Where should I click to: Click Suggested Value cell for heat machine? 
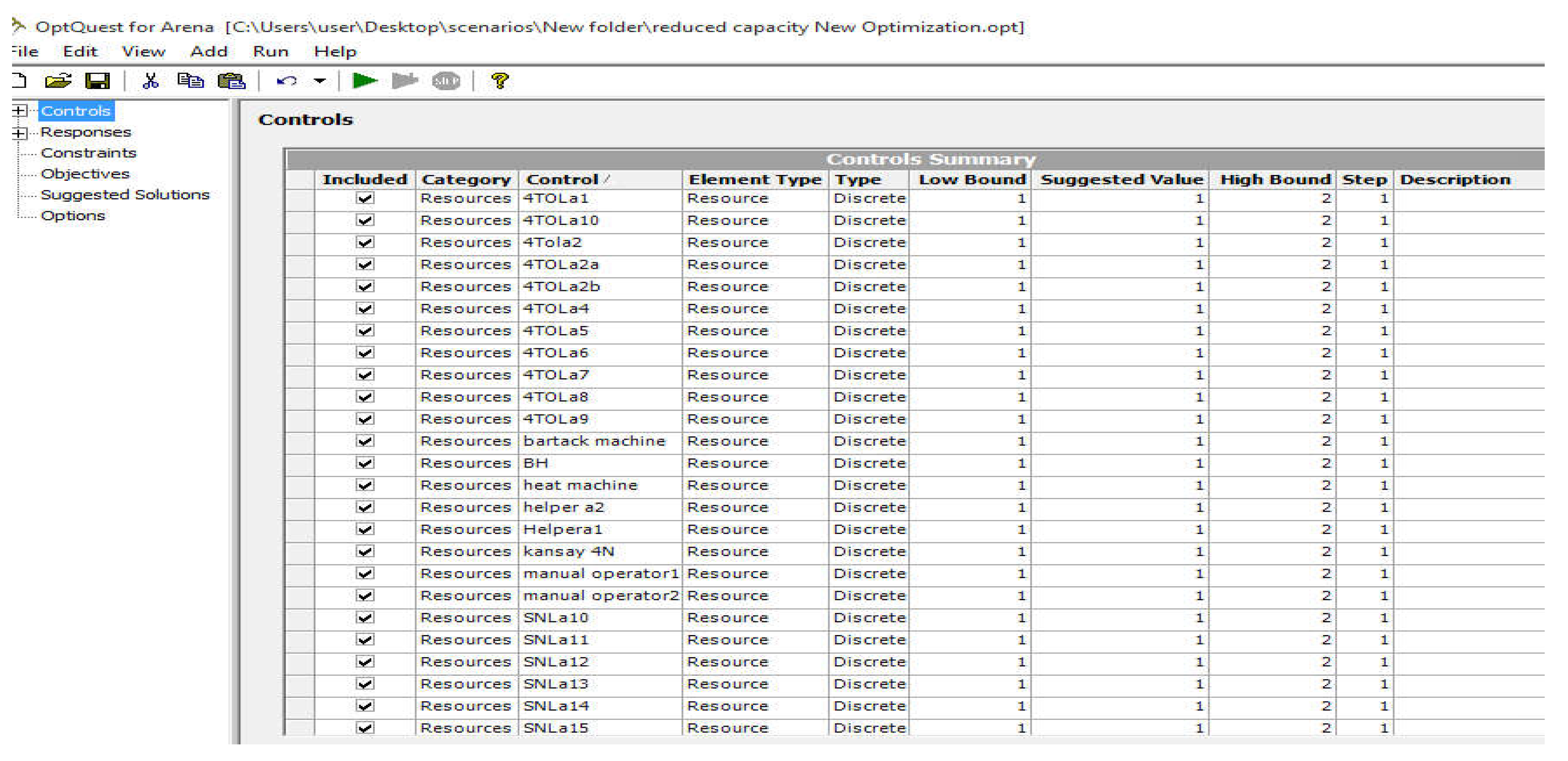(1120, 485)
